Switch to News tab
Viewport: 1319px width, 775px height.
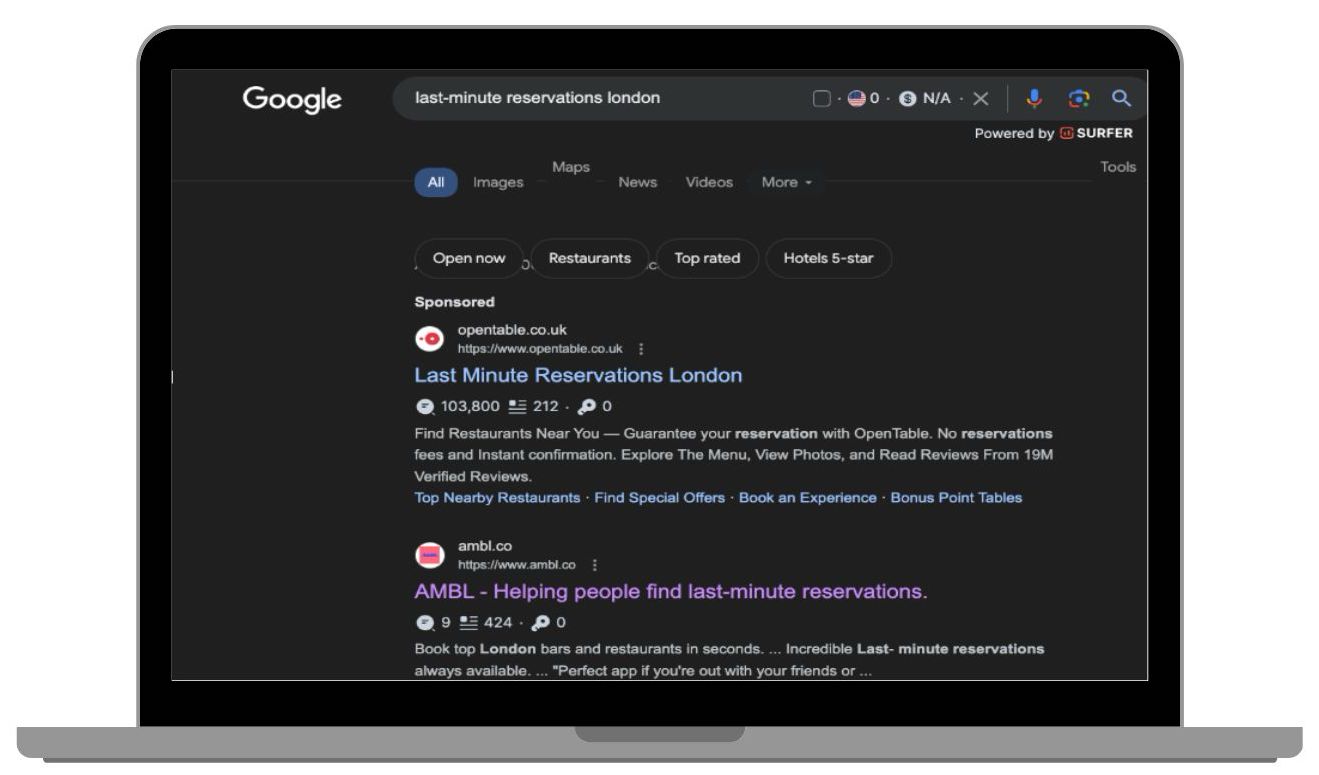[638, 183]
